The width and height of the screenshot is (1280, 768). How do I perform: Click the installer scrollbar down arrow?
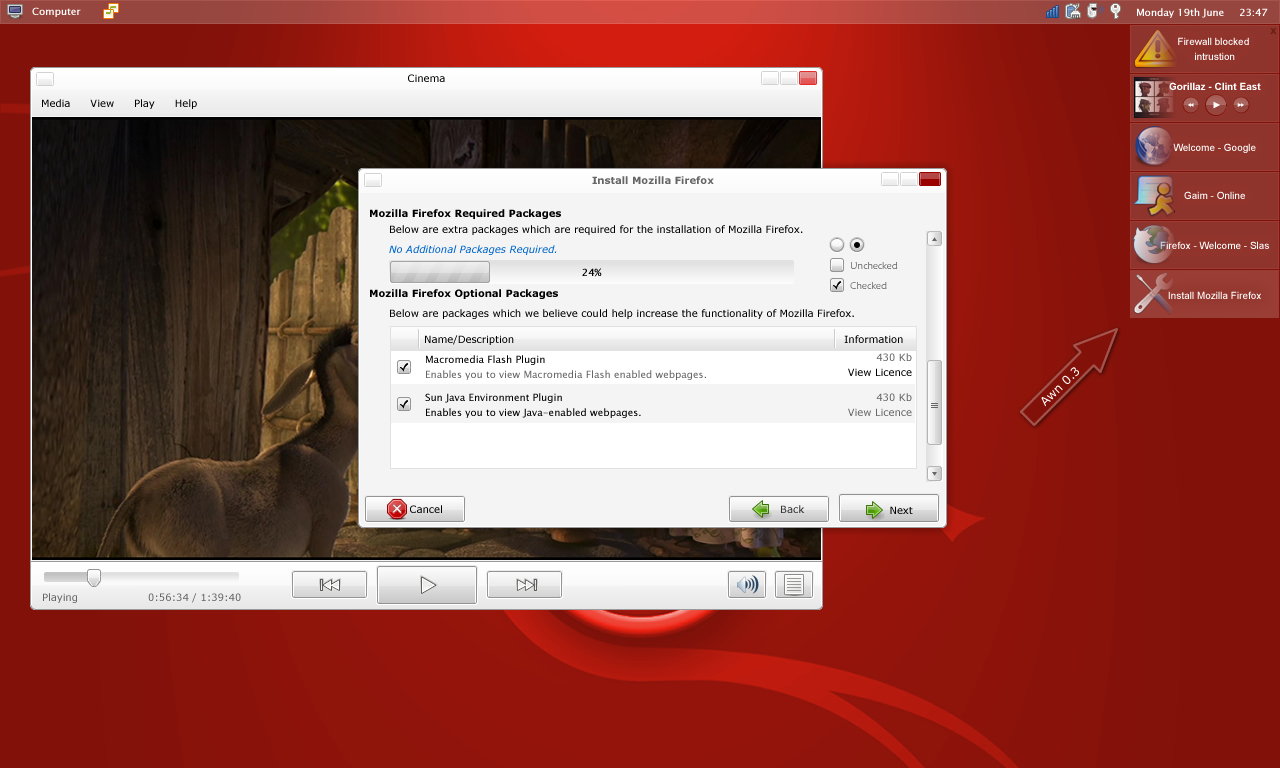pos(934,473)
